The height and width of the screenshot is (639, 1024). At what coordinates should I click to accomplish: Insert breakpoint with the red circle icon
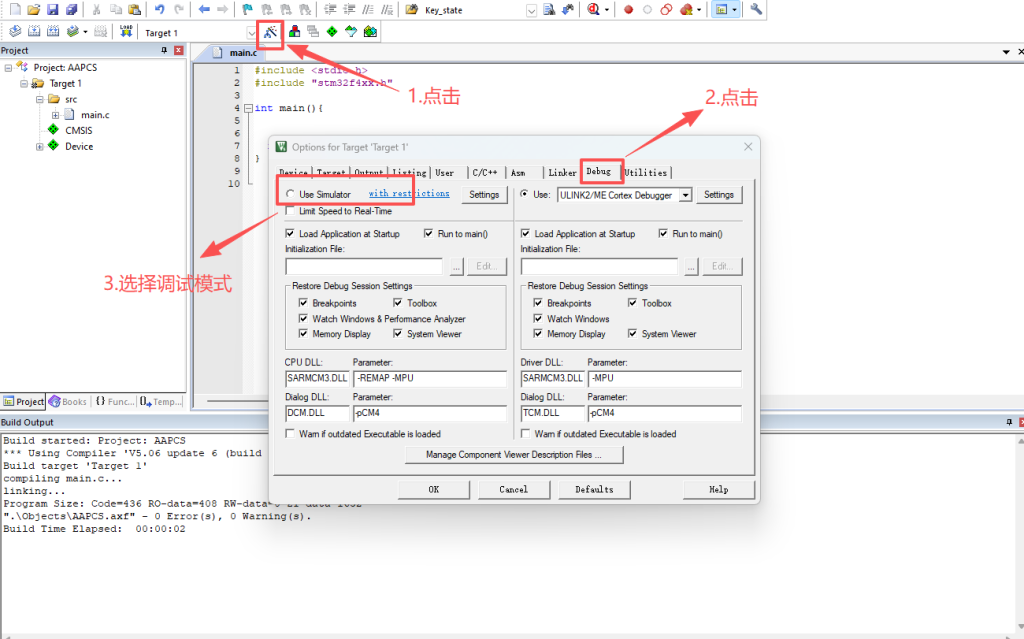(629, 10)
